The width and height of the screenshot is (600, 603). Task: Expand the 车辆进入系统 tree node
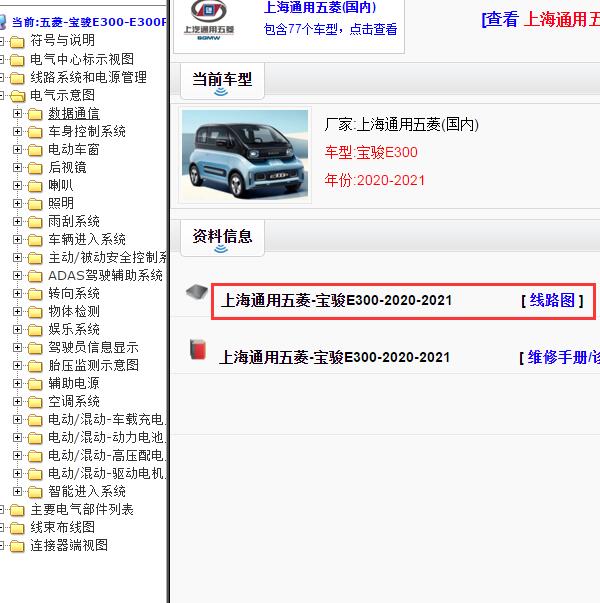(x=17, y=240)
